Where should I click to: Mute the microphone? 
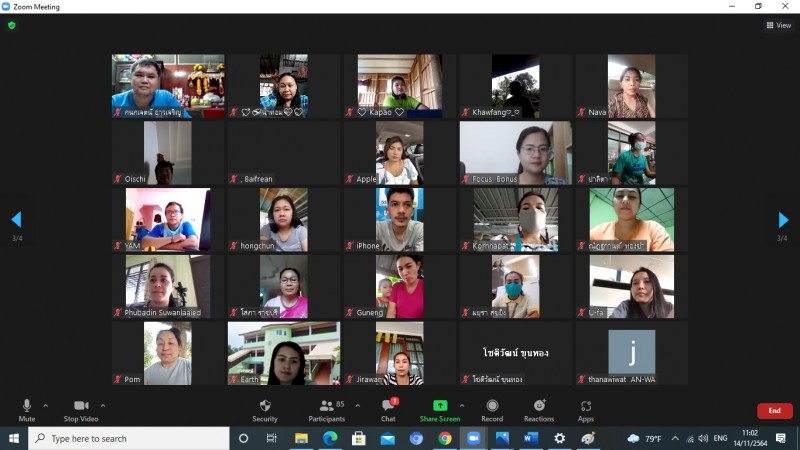[x=27, y=409]
